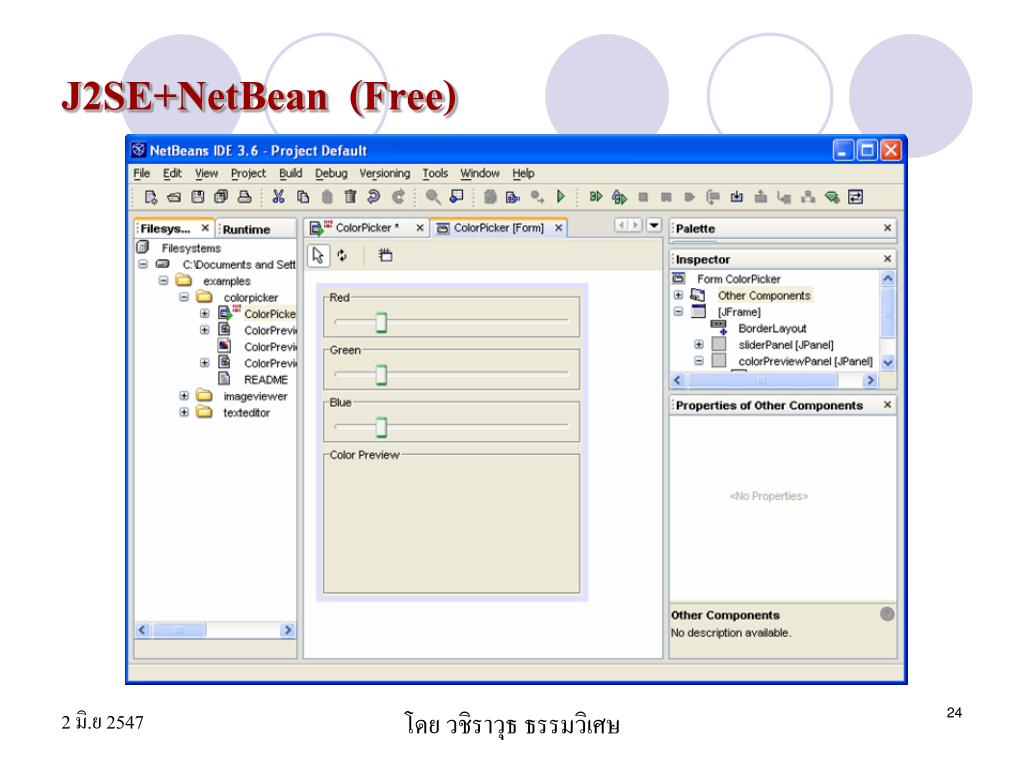Close the Filesystems tab
This screenshot has width=1024, height=768.
pyautogui.click(x=205, y=228)
